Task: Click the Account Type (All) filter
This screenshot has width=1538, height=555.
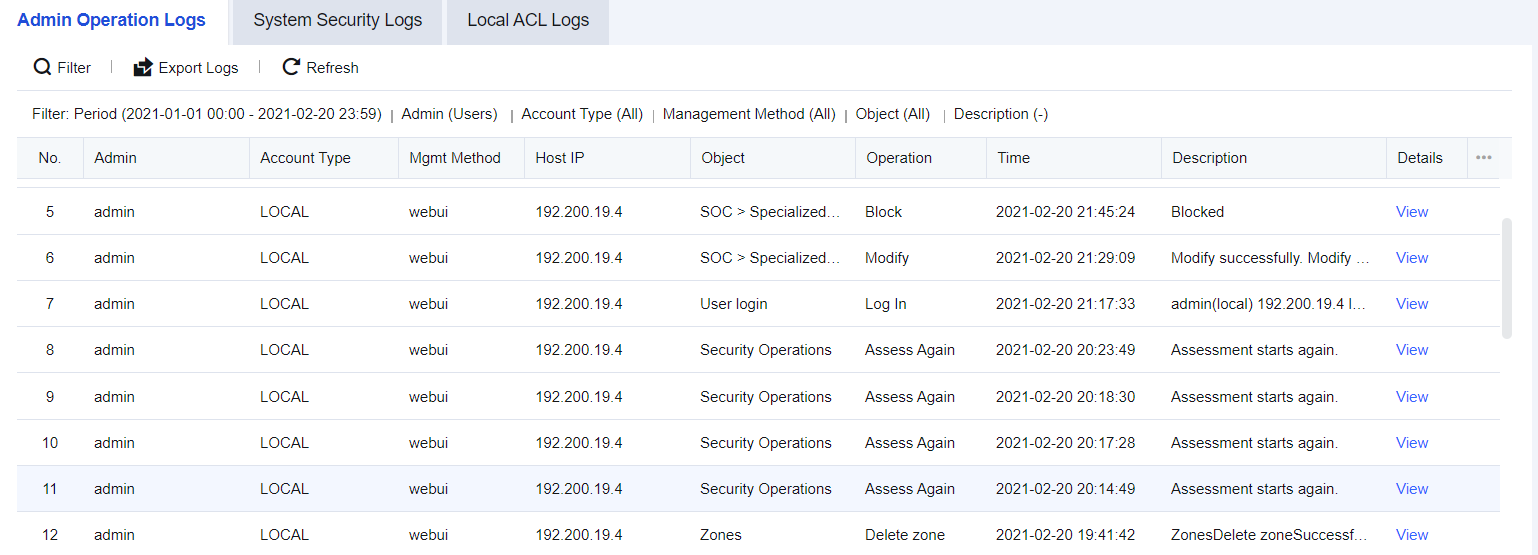Action: coord(581,114)
